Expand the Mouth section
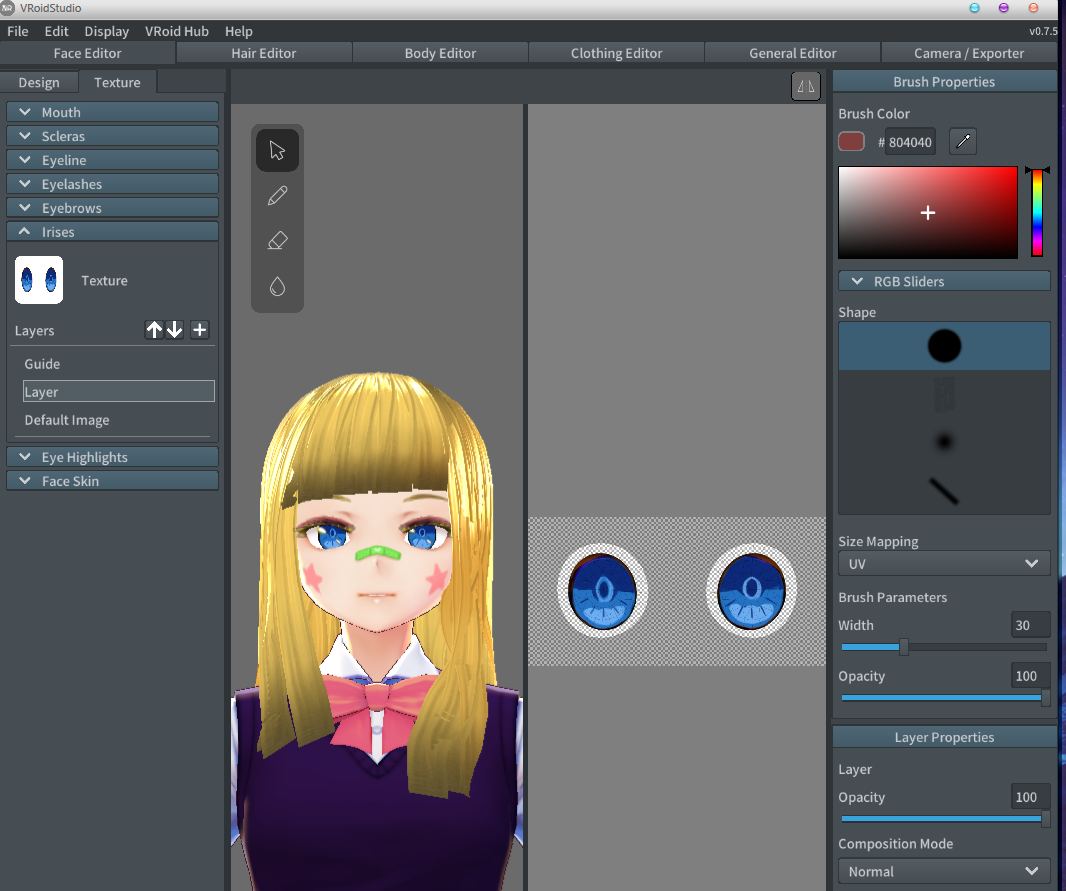1066x891 pixels. [x=112, y=112]
